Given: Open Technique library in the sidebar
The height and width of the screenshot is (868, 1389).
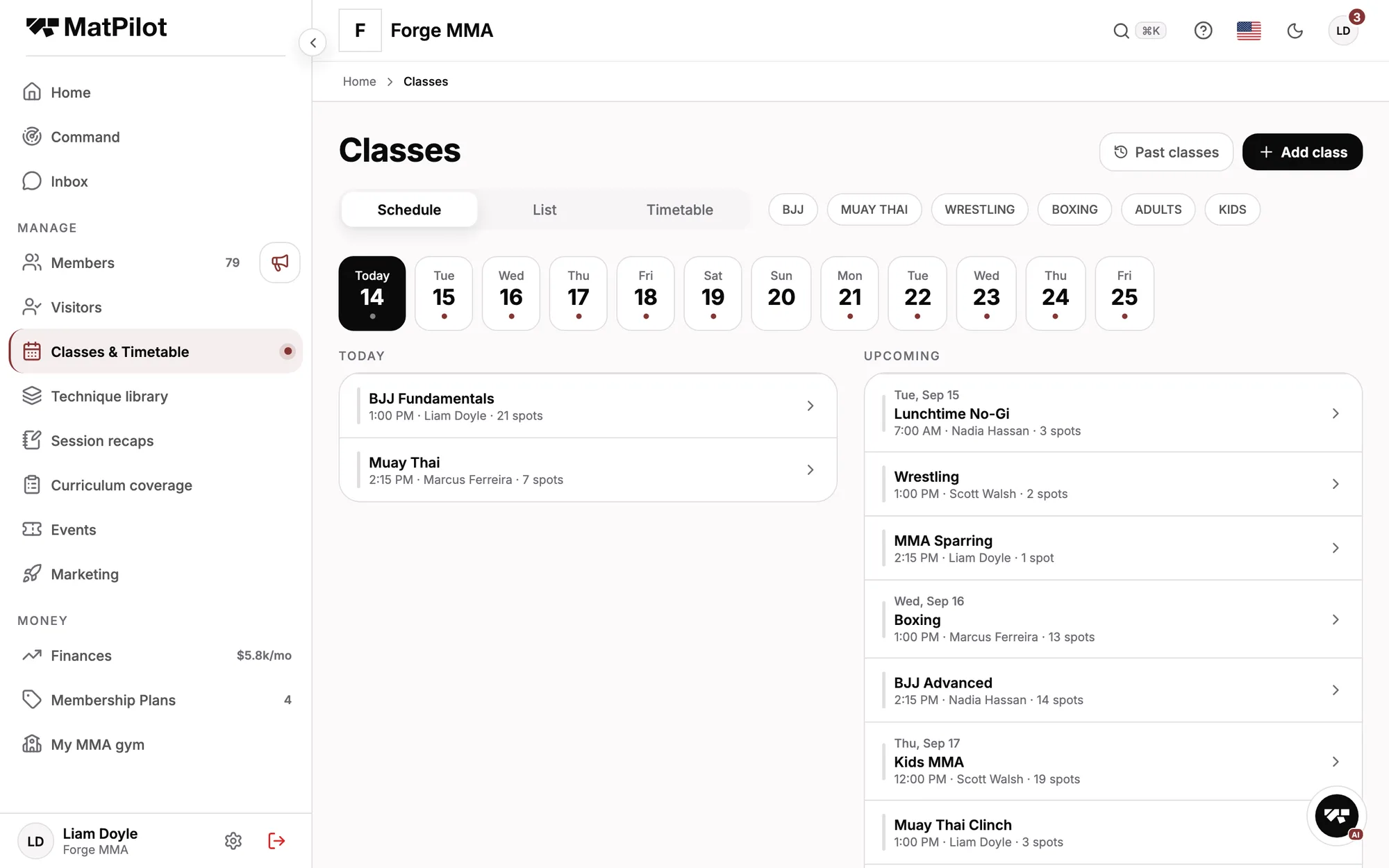Looking at the screenshot, I should (156, 396).
